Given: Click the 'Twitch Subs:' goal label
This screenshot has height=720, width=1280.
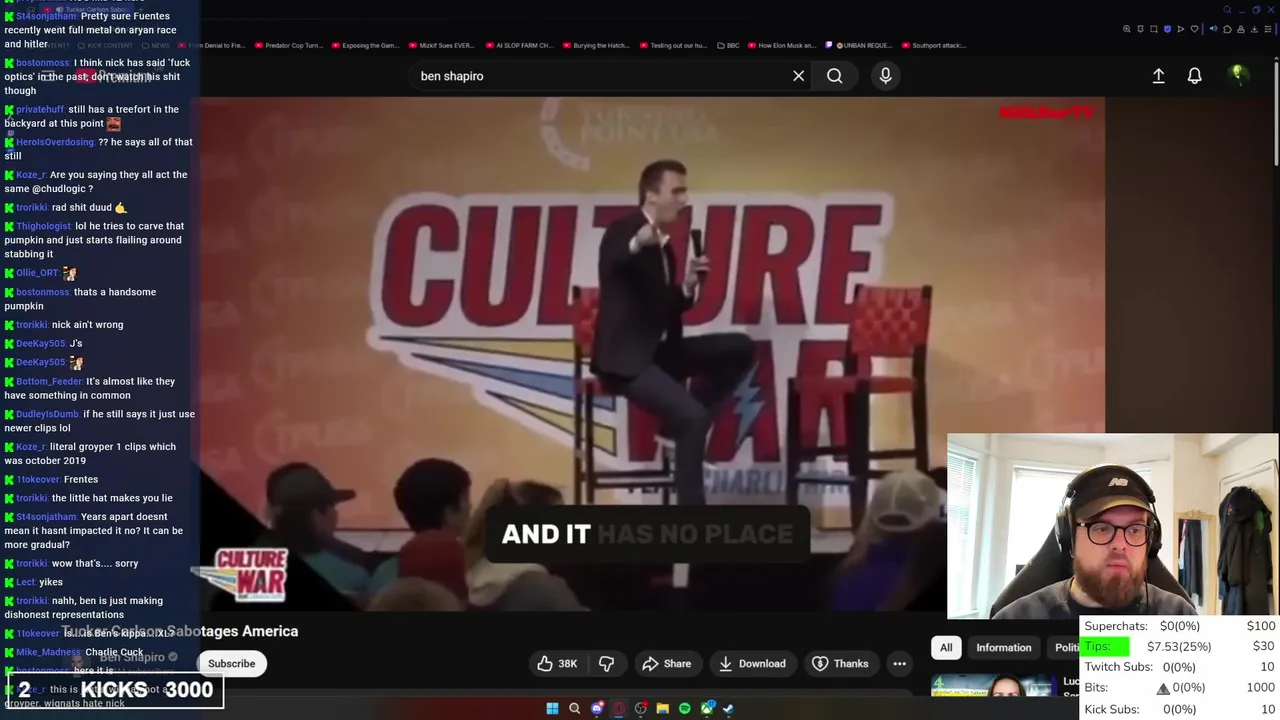Looking at the screenshot, I should [x=1118, y=667].
